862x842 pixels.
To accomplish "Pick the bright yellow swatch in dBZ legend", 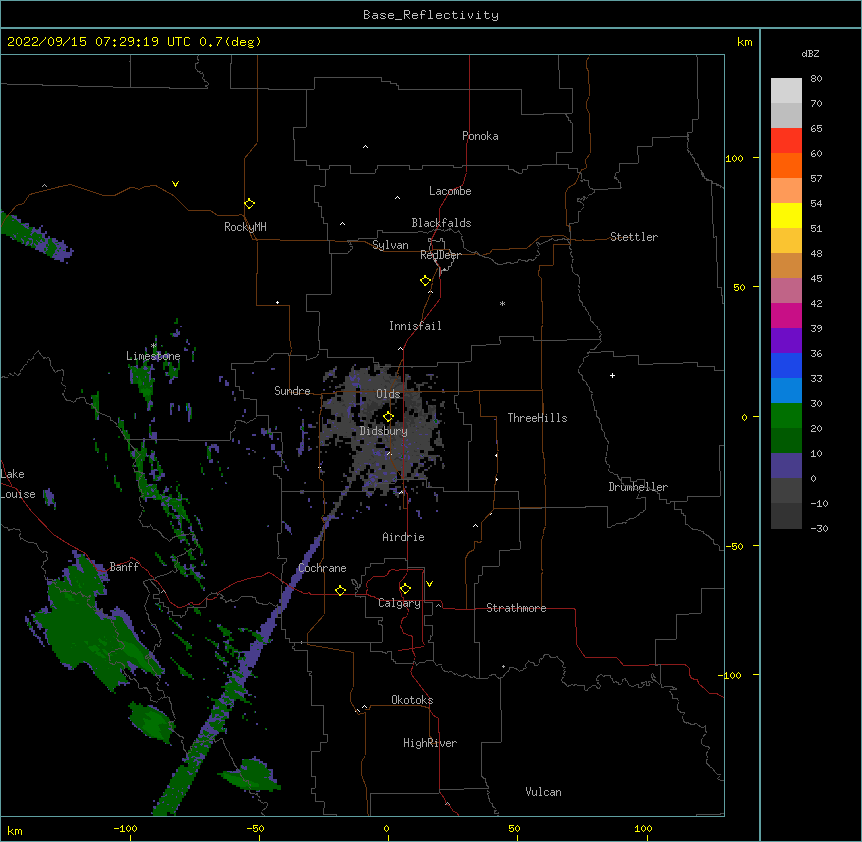I will pos(786,215).
